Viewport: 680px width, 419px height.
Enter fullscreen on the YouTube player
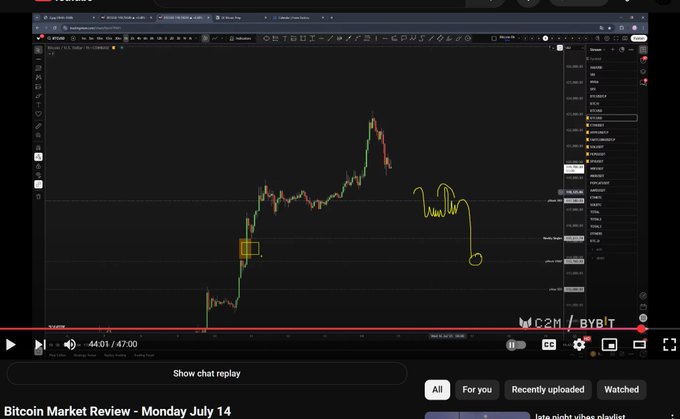[670, 344]
